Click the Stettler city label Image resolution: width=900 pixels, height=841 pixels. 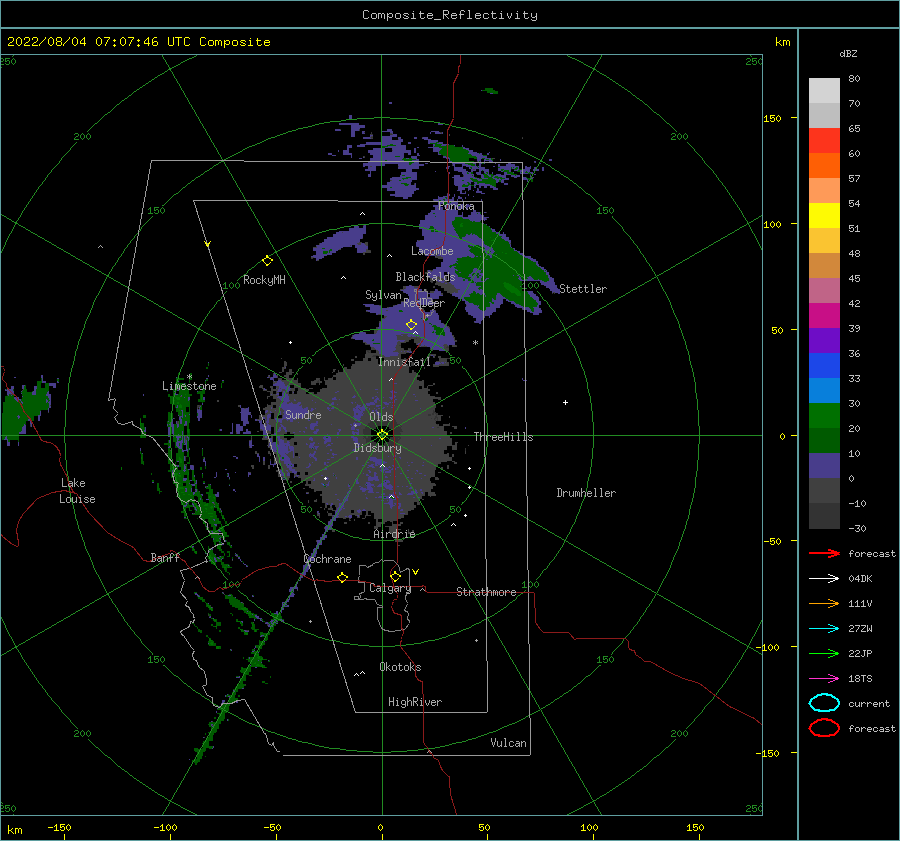tap(583, 289)
